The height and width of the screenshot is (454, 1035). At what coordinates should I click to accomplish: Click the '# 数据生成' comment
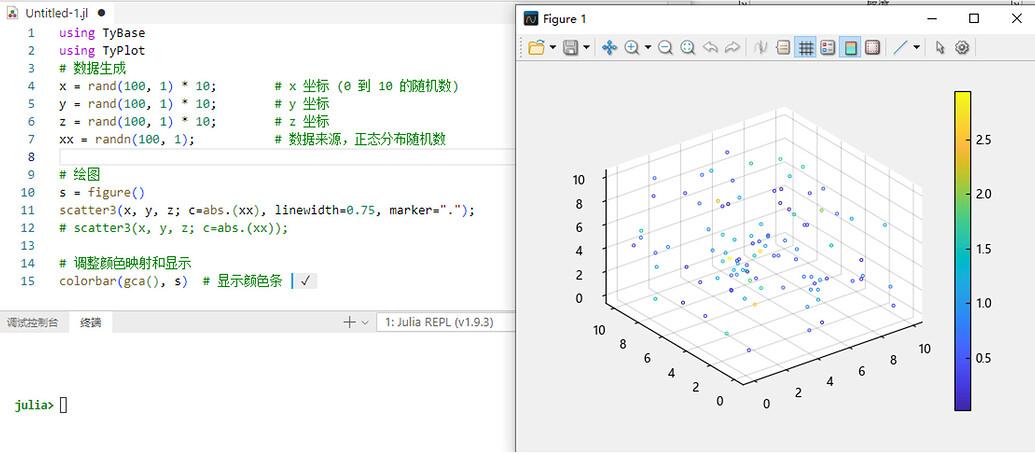coord(92,69)
